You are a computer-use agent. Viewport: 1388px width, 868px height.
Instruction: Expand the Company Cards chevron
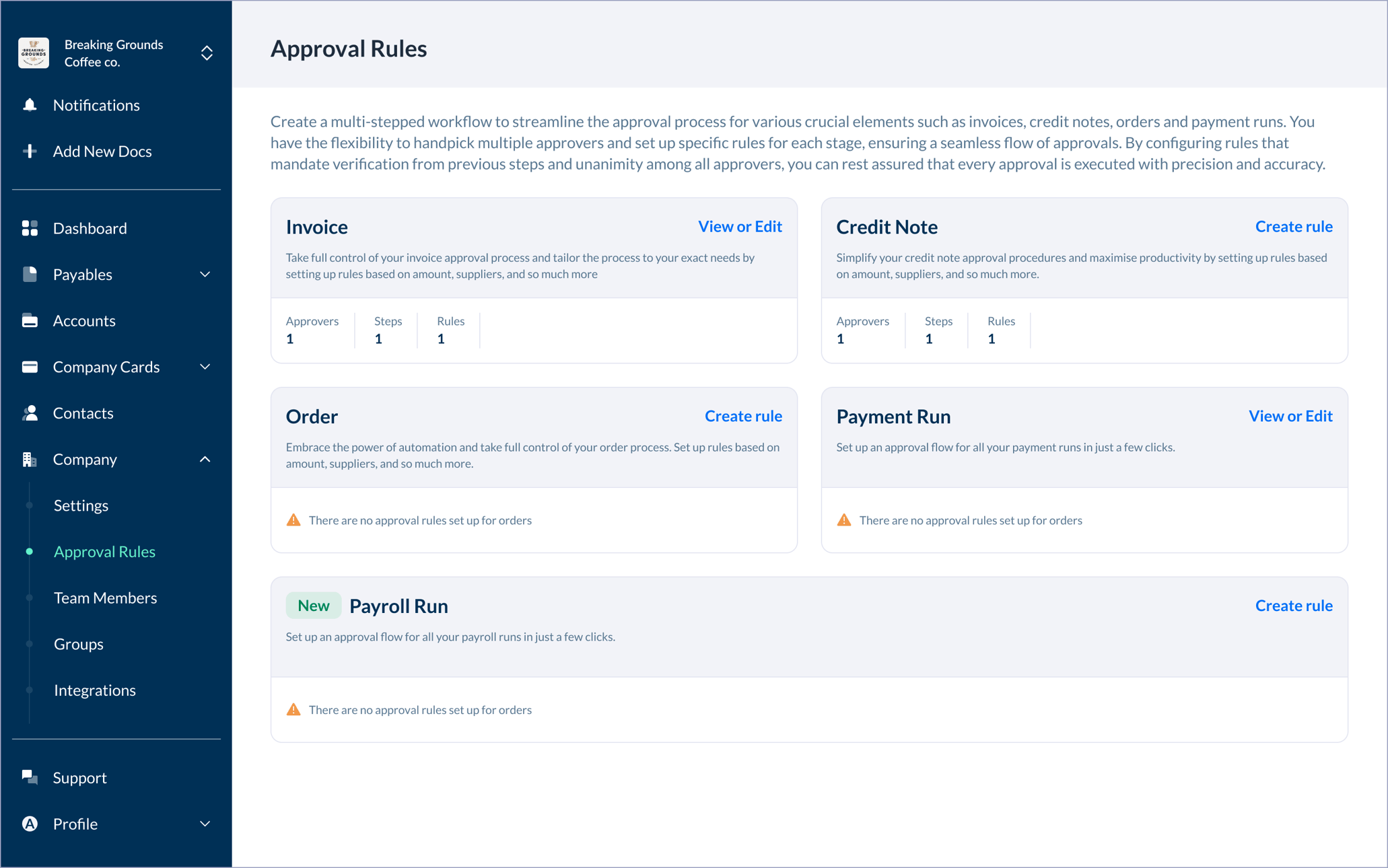point(205,367)
